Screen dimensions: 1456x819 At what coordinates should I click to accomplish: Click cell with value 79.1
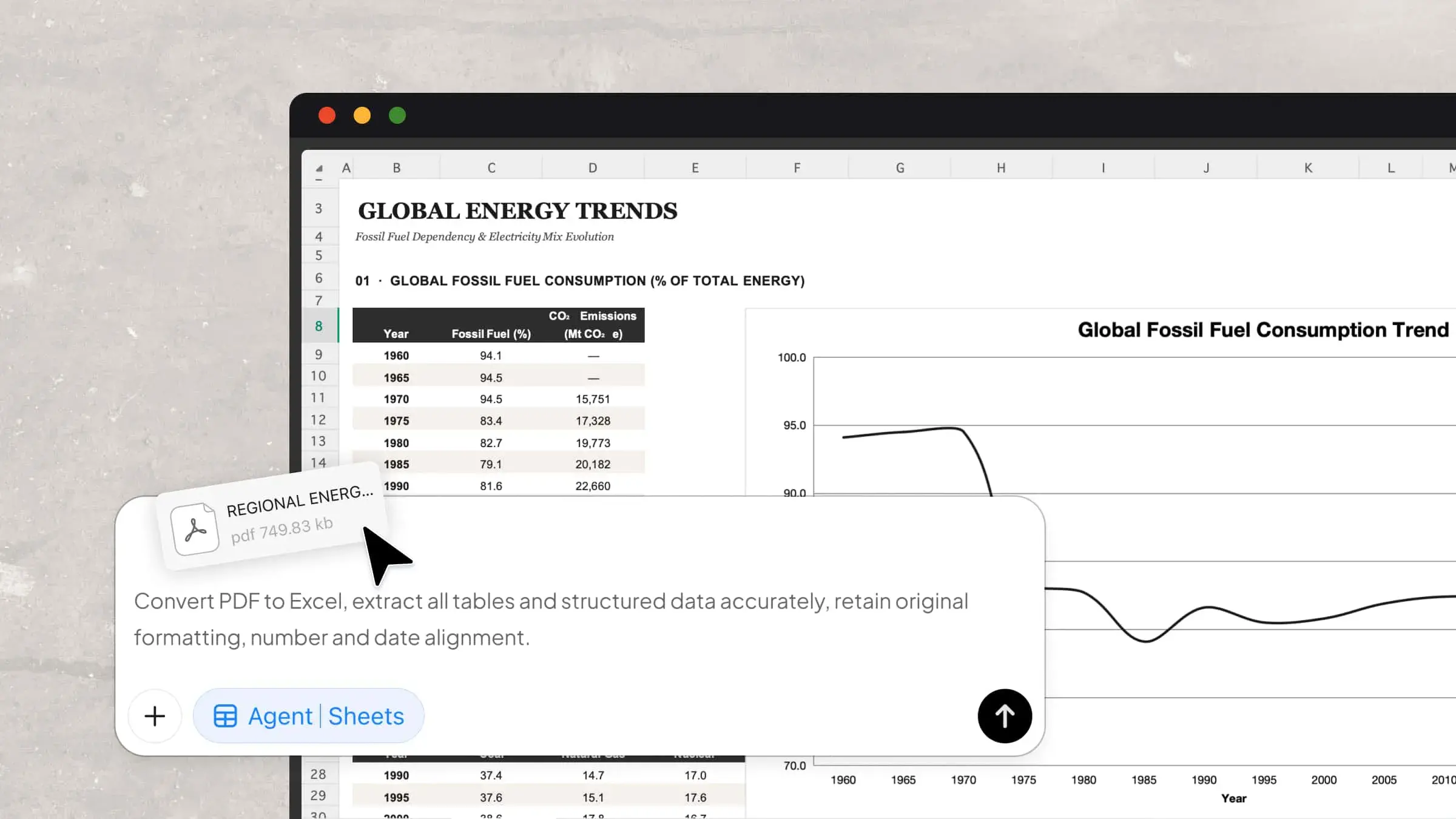coord(491,464)
